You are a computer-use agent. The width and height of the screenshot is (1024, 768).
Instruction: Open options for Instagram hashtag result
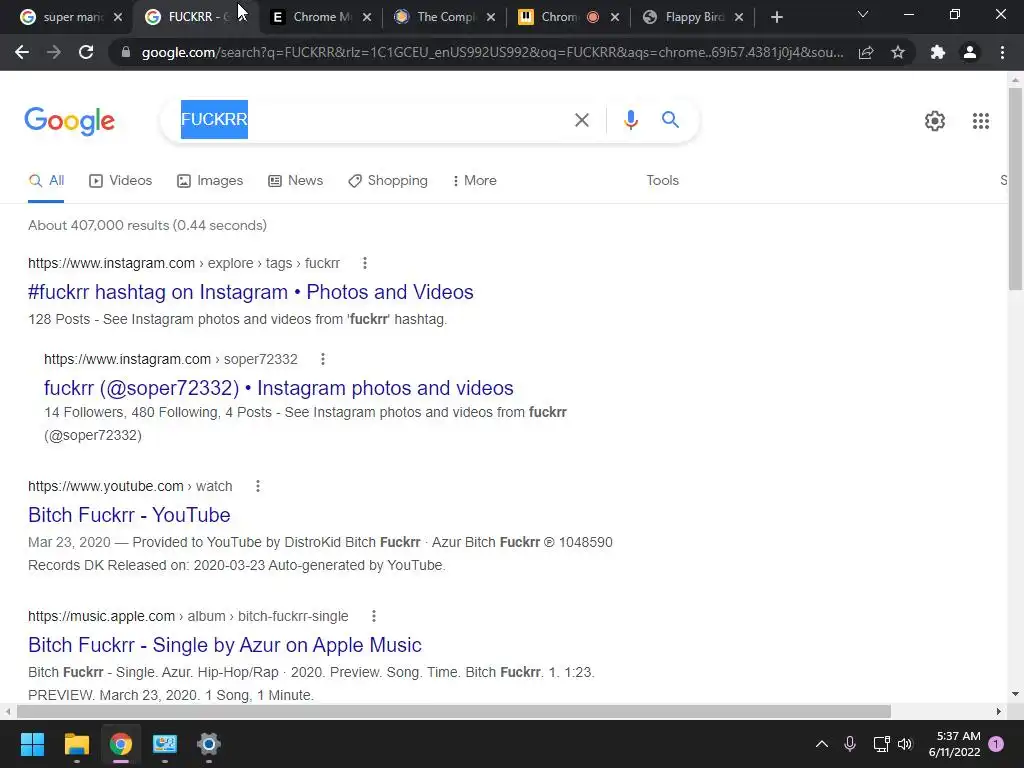point(364,263)
